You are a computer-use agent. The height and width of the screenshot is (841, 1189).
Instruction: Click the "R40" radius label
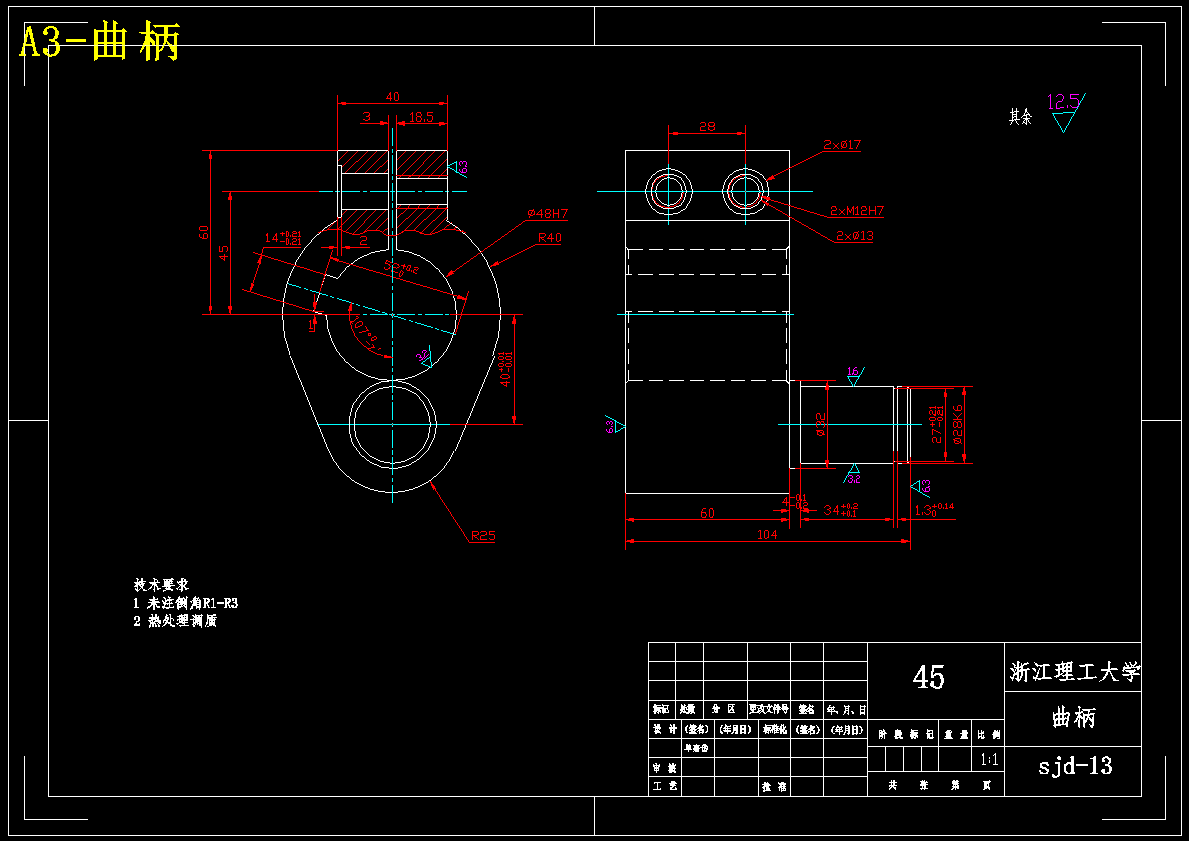point(550,238)
